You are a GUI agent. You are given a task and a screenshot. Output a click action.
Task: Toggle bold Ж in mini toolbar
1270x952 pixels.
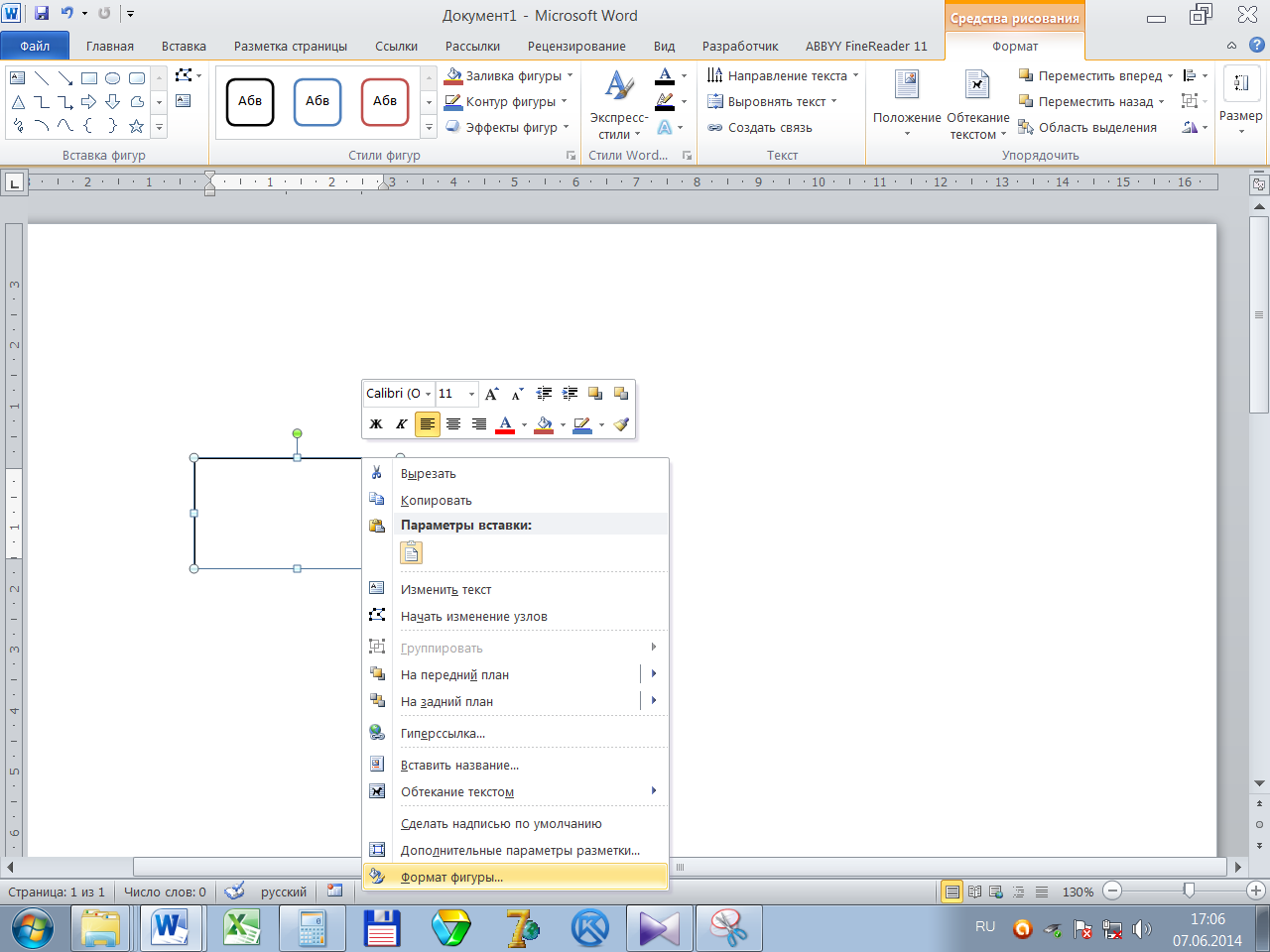[376, 424]
